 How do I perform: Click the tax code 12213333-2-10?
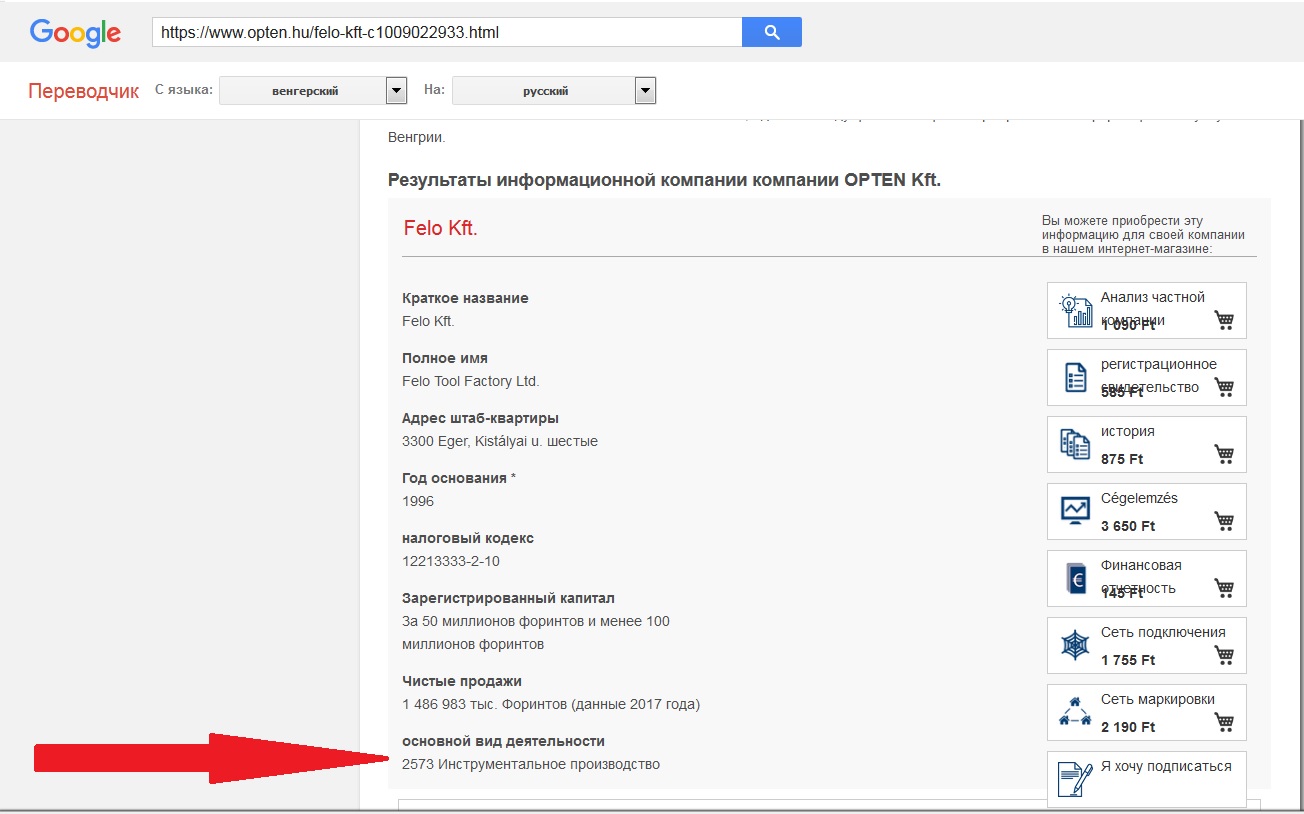[451, 561]
